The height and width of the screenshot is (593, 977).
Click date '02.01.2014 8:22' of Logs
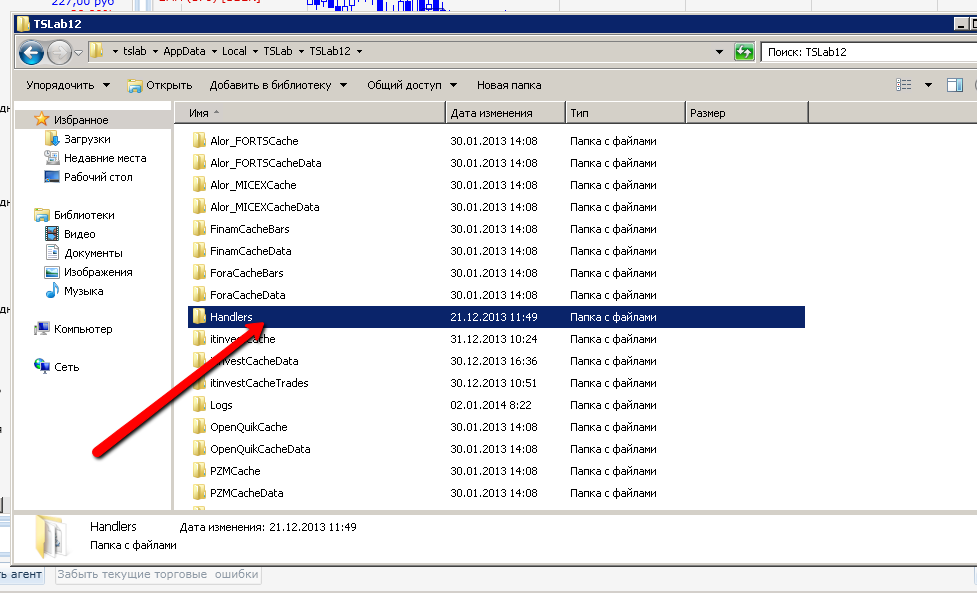(491, 405)
